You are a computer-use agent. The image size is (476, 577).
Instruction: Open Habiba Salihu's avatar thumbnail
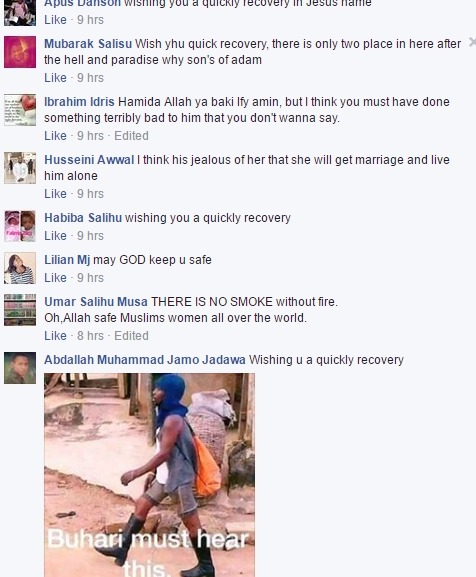point(20,226)
